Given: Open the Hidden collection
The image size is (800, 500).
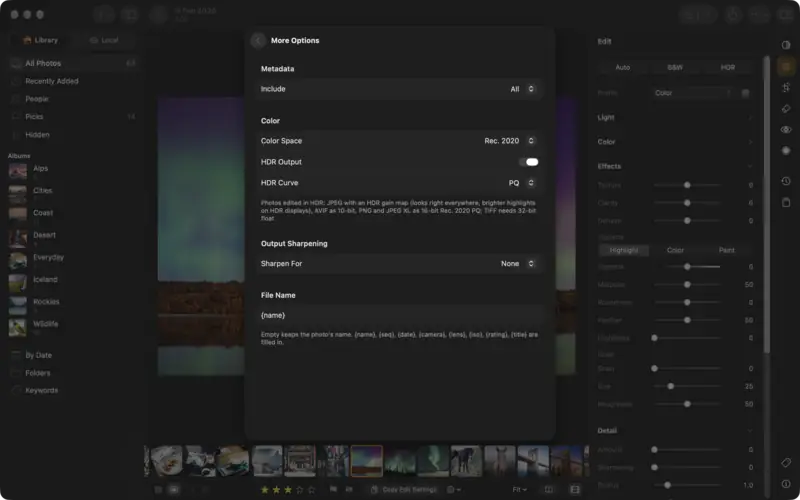Looking at the screenshot, I should pos(73,135).
